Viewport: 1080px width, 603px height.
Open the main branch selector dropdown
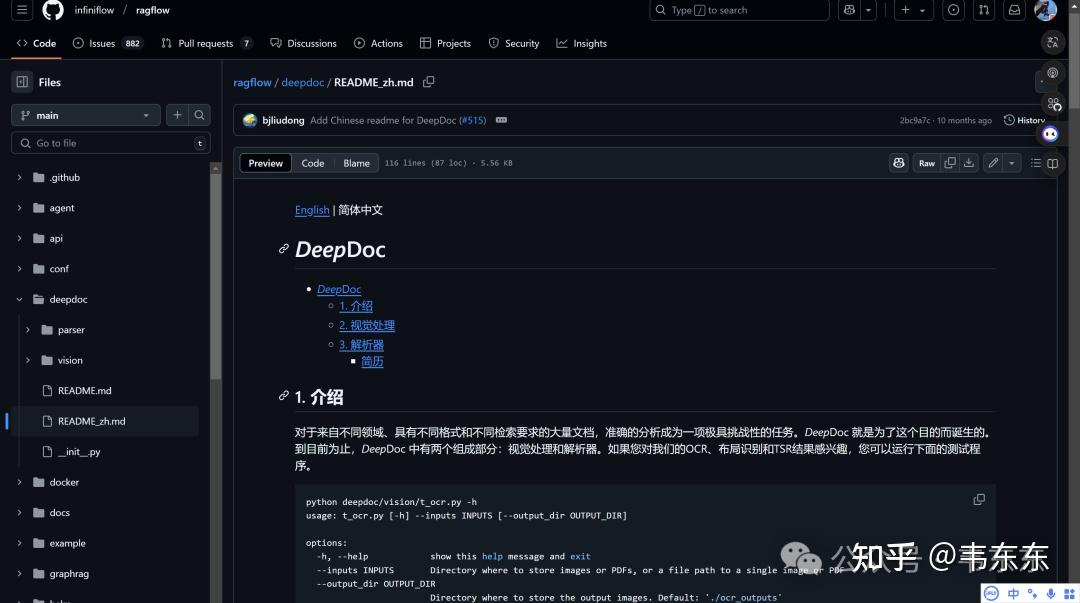coord(85,115)
